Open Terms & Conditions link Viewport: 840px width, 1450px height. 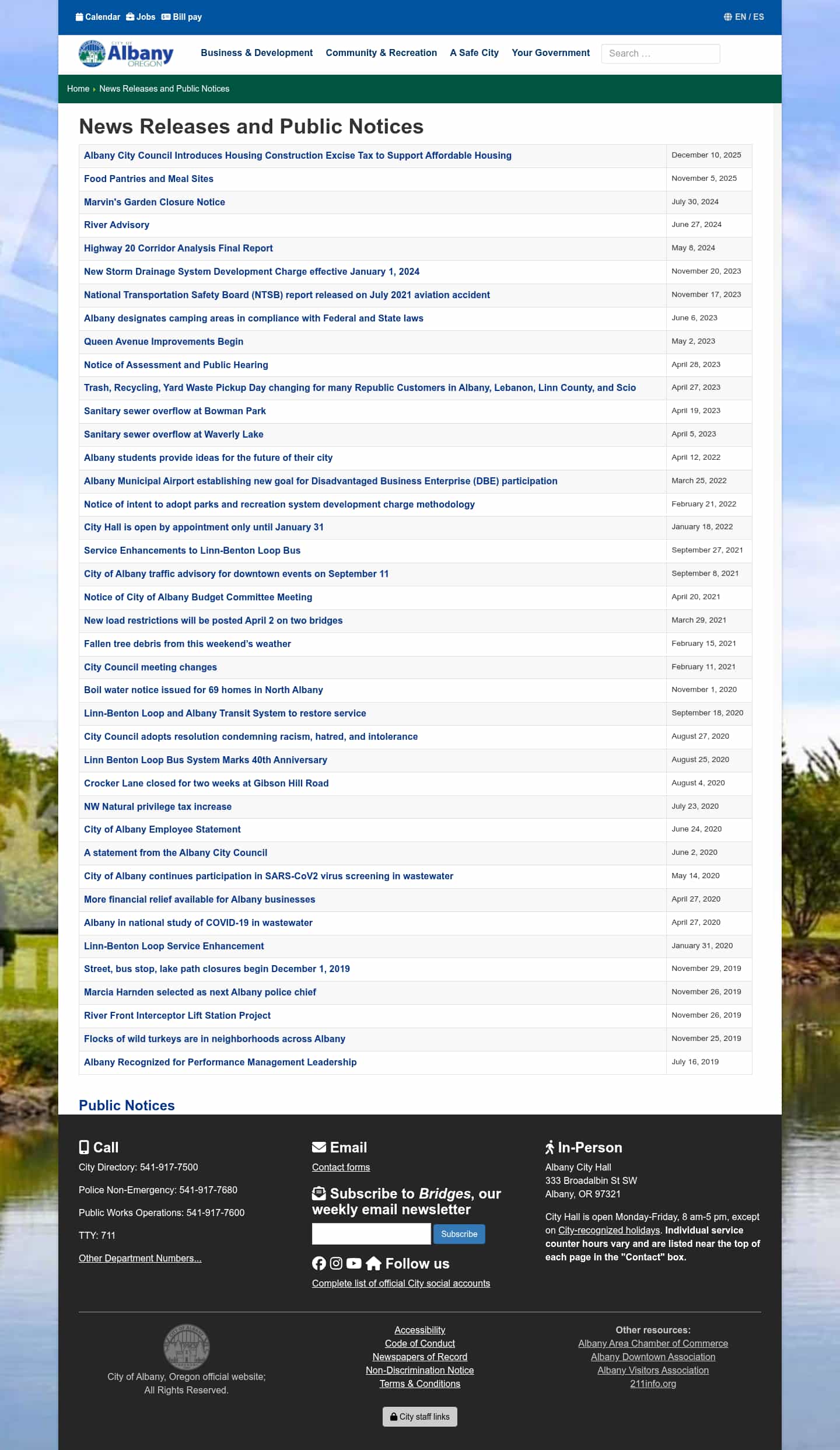[x=420, y=1383]
